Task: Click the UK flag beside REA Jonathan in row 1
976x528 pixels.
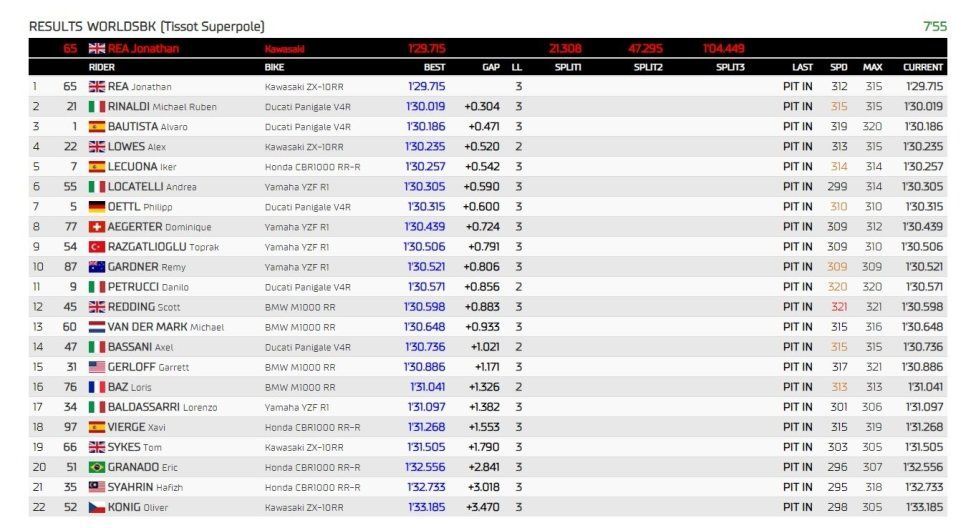Action: click(x=96, y=87)
